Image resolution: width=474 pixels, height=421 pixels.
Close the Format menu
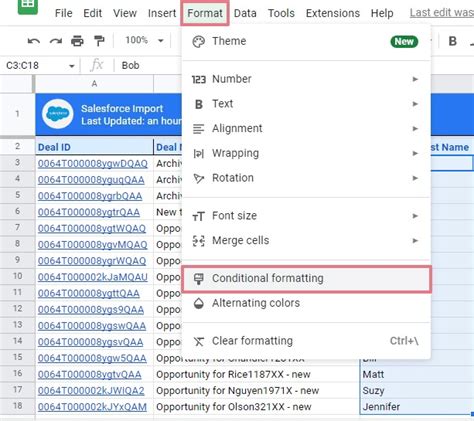pos(205,13)
